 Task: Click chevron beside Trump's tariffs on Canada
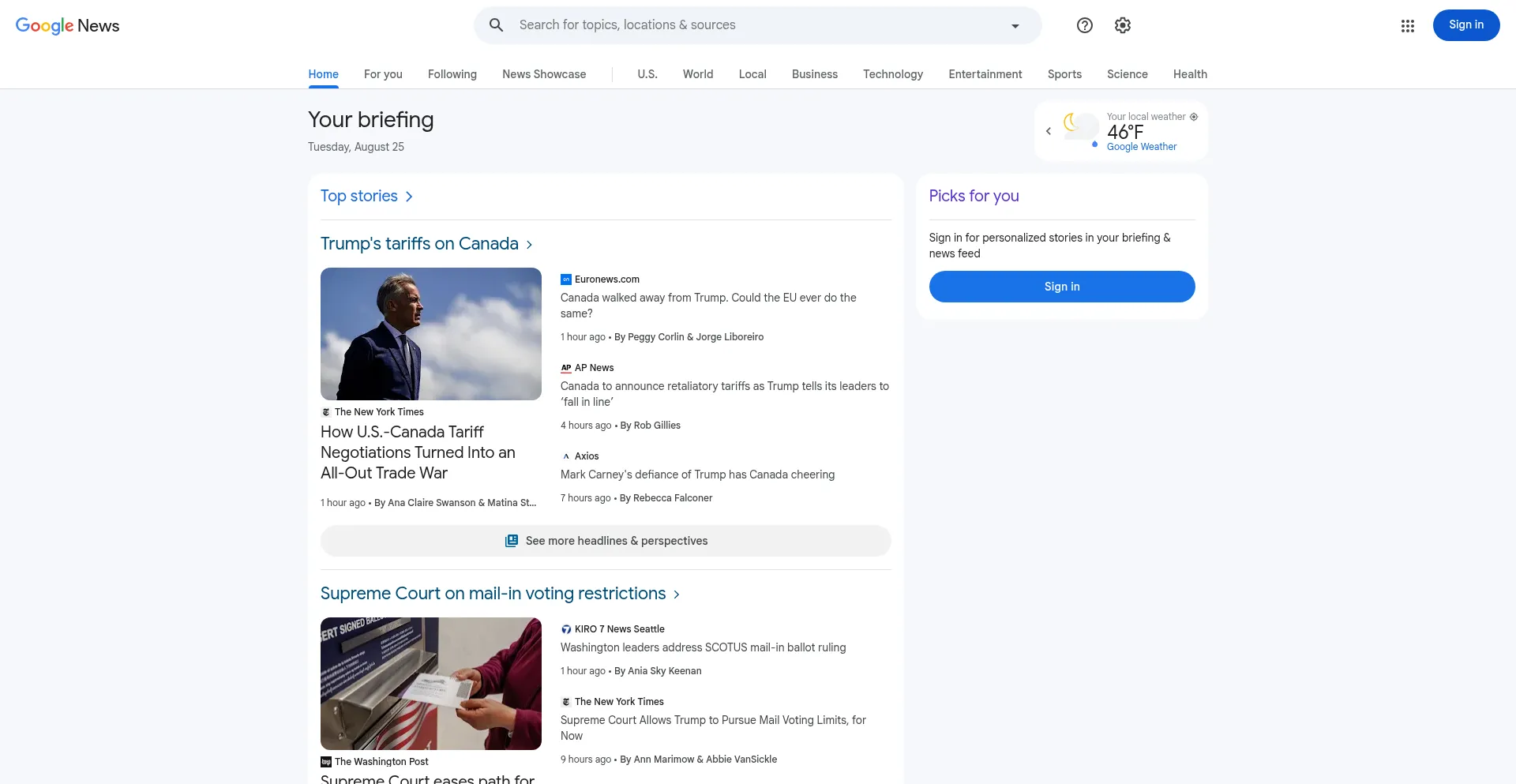[x=529, y=245]
